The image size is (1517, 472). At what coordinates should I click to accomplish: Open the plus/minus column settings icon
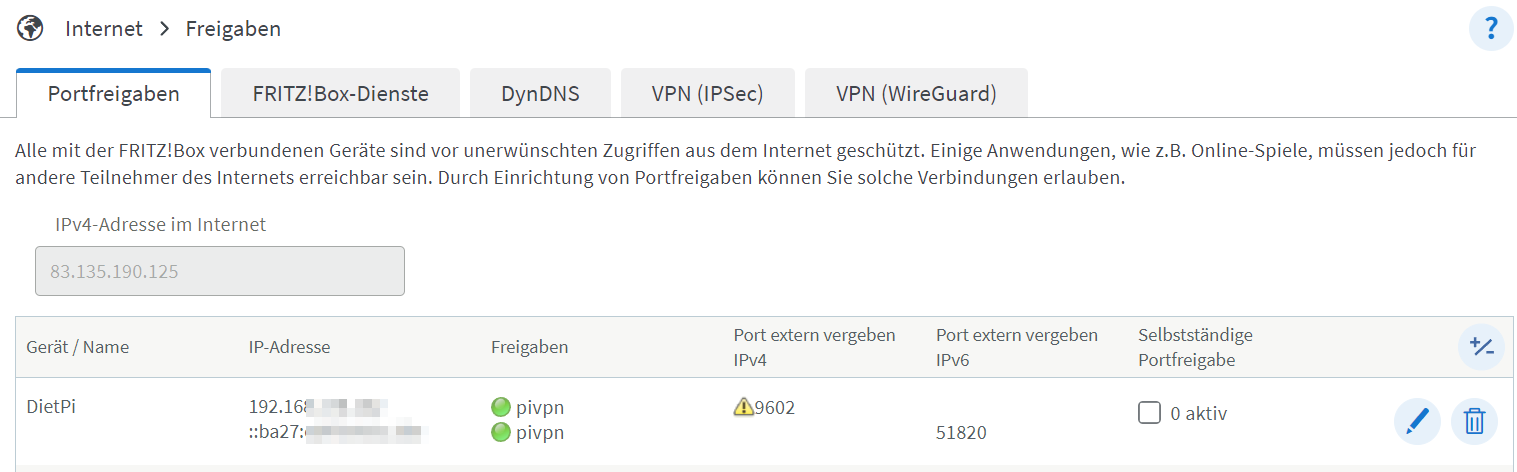tap(1481, 347)
